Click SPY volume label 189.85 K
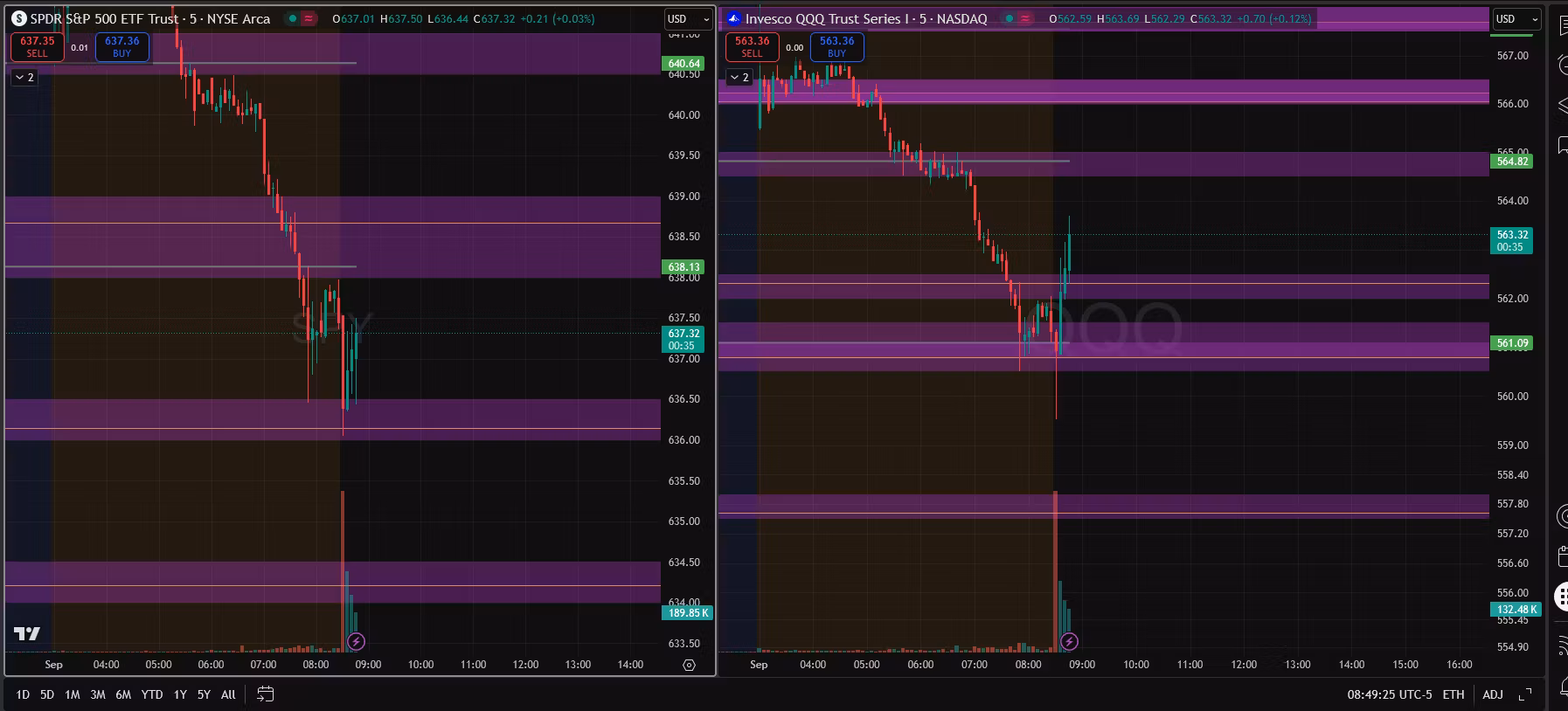 [688, 613]
